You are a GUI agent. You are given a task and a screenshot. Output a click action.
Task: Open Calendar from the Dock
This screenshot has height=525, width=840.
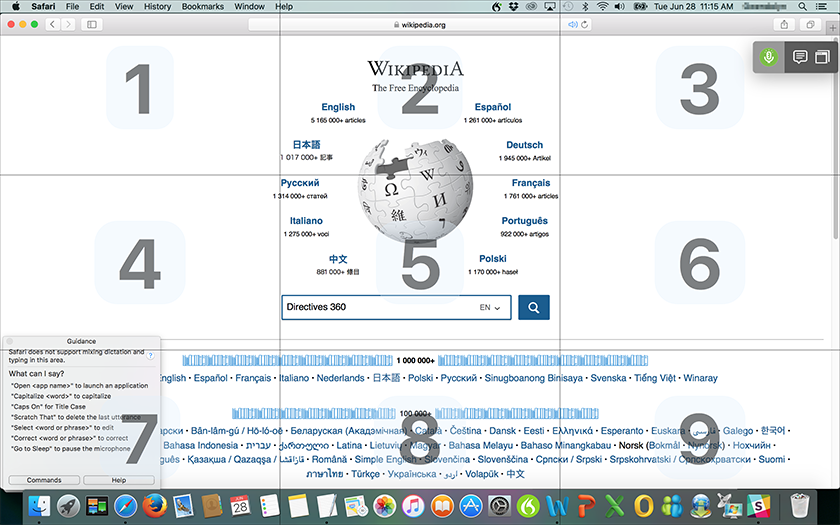(241, 506)
